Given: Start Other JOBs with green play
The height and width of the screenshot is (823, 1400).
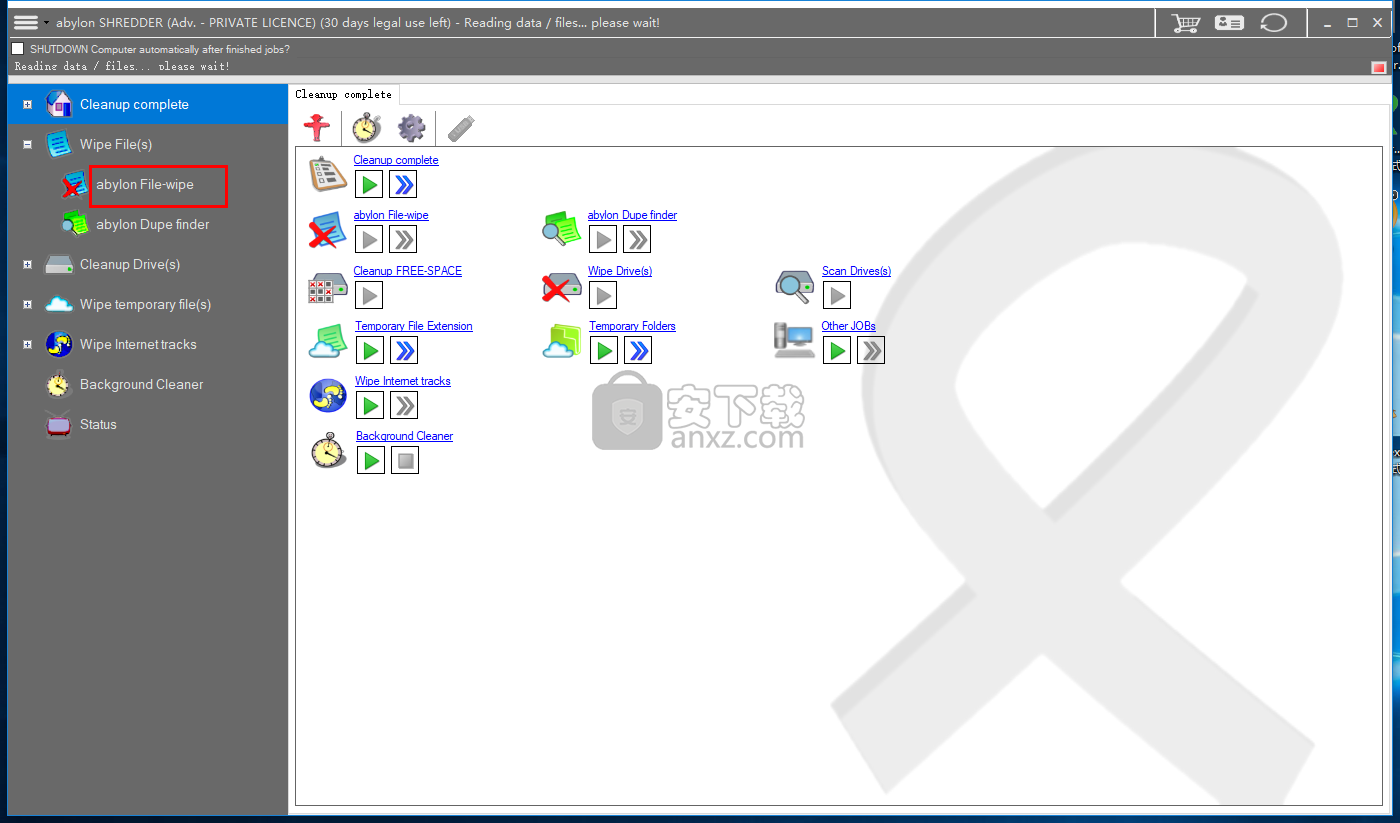Looking at the screenshot, I should coord(837,350).
